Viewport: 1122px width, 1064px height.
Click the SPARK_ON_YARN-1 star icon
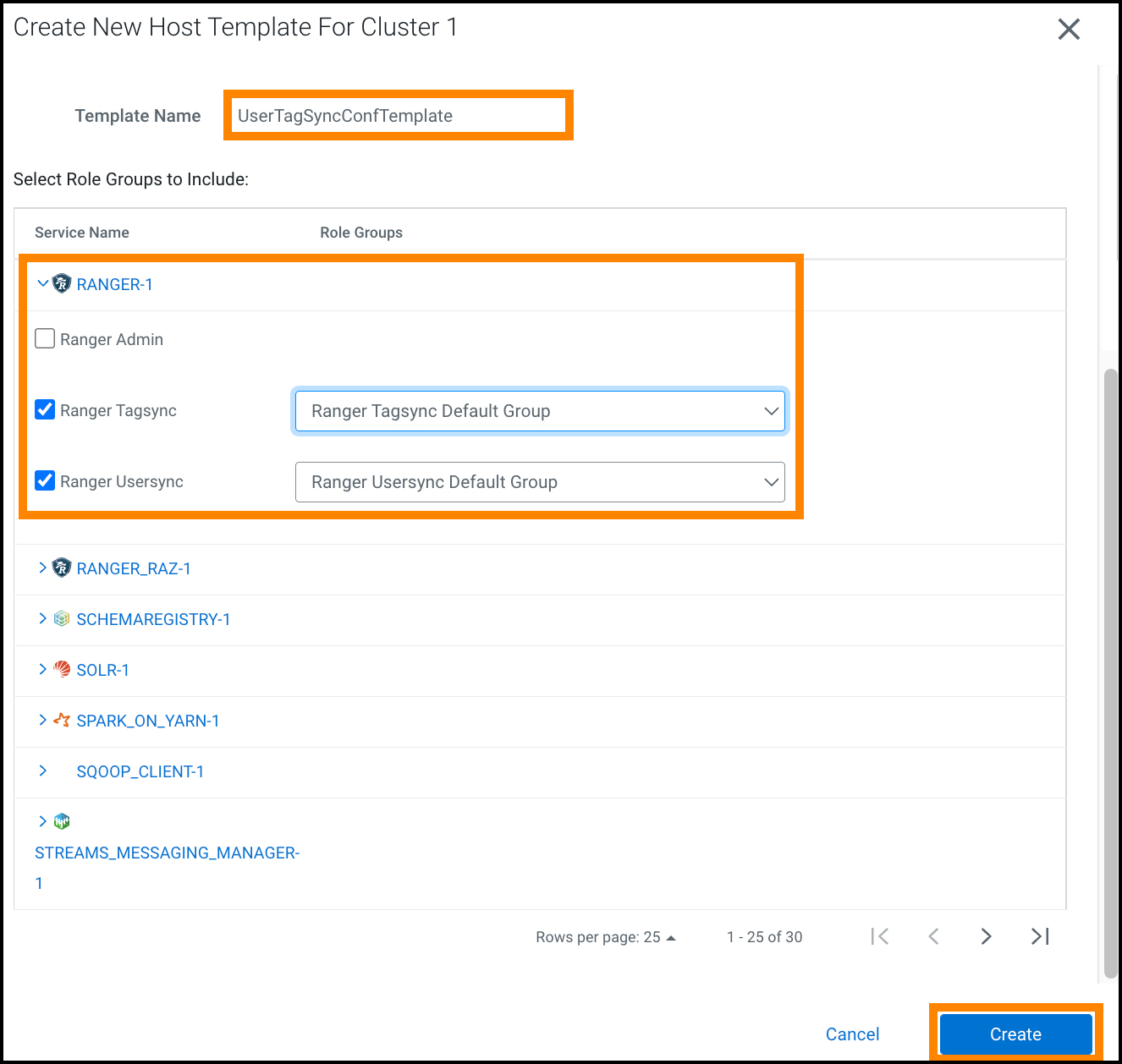pyautogui.click(x=62, y=721)
